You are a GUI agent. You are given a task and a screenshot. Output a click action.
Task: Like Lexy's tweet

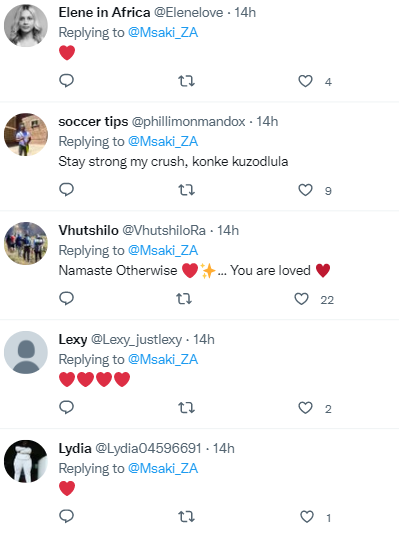305,408
